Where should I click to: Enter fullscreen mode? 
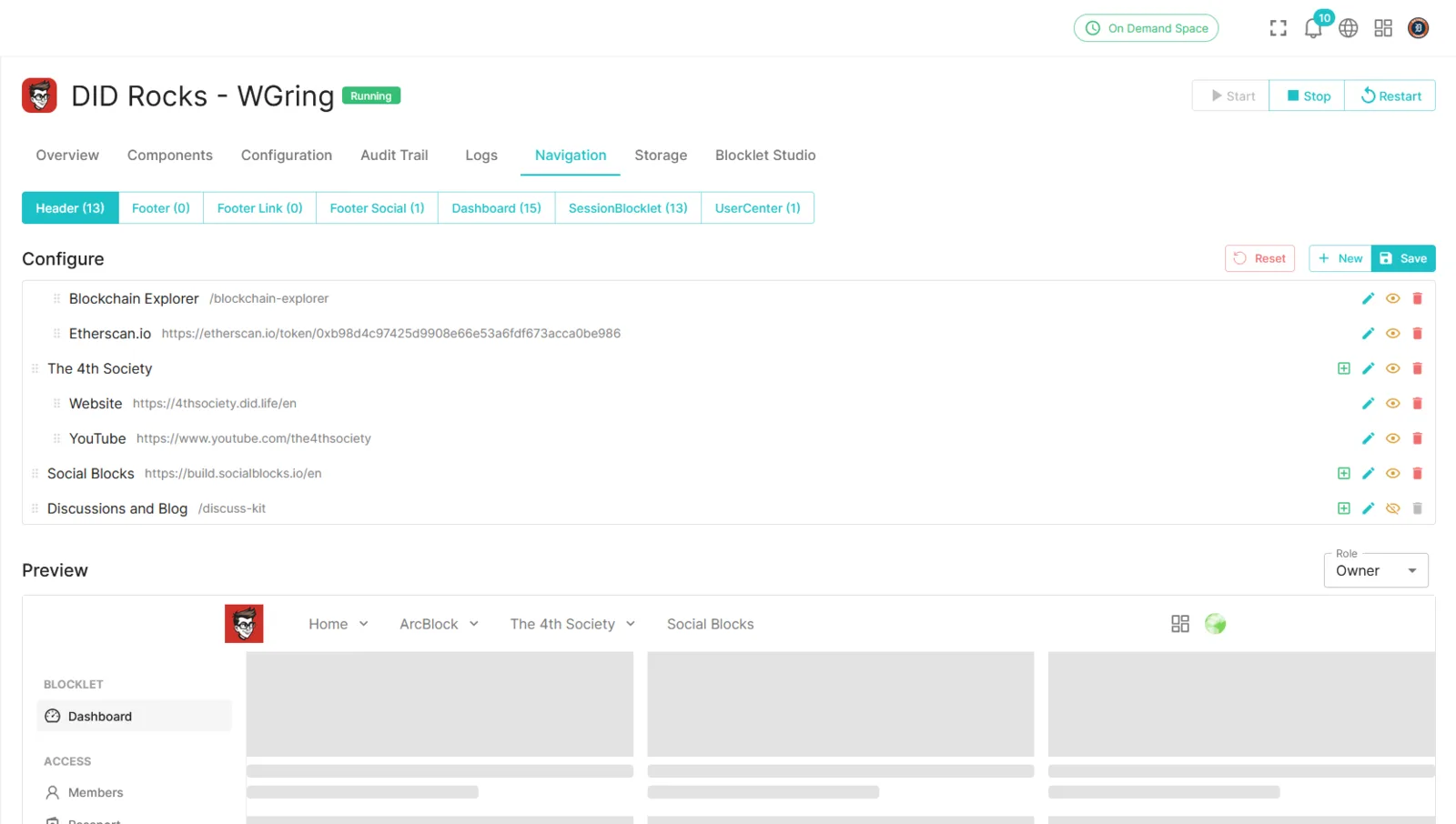click(x=1279, y=28)
